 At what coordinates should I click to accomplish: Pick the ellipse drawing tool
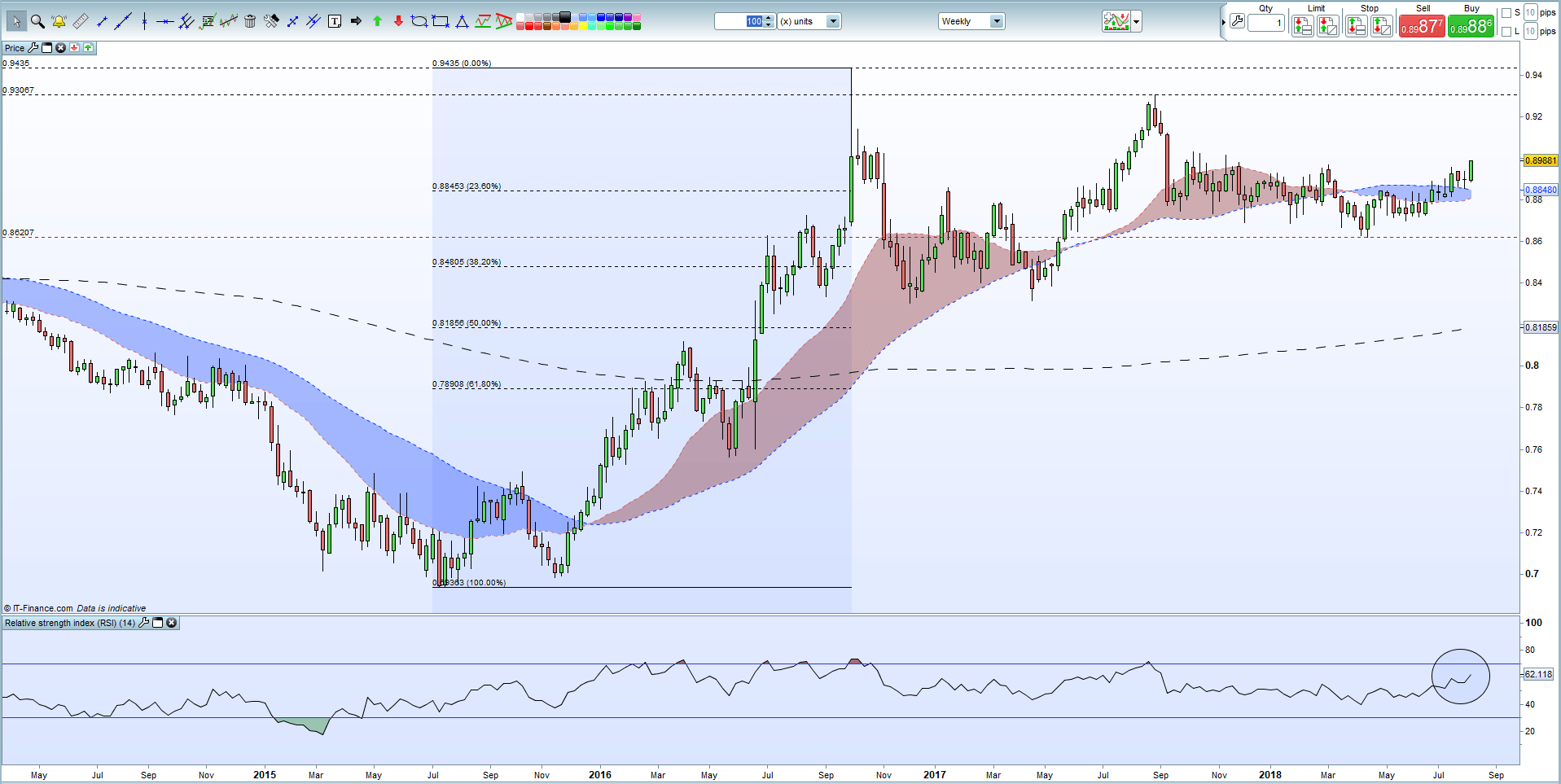[419, 22]
